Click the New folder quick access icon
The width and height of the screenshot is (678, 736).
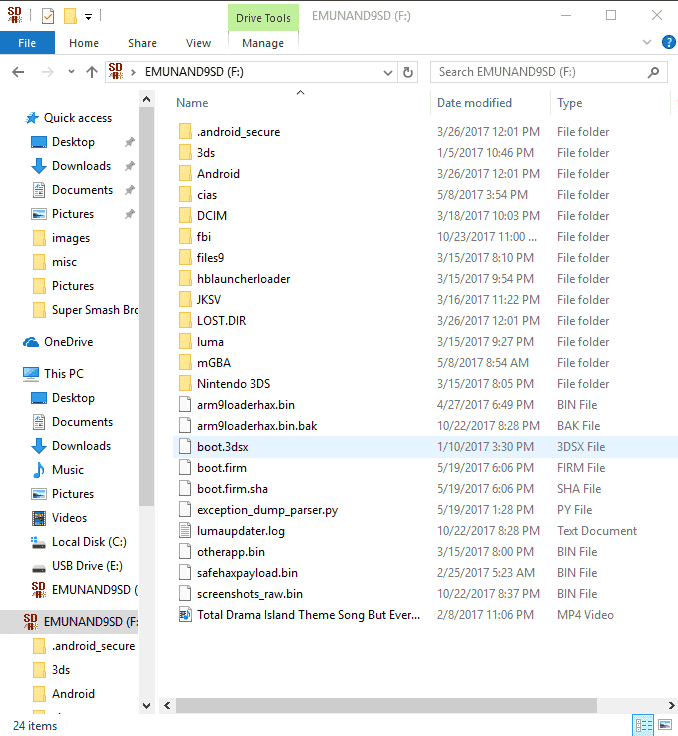(70, 16)
